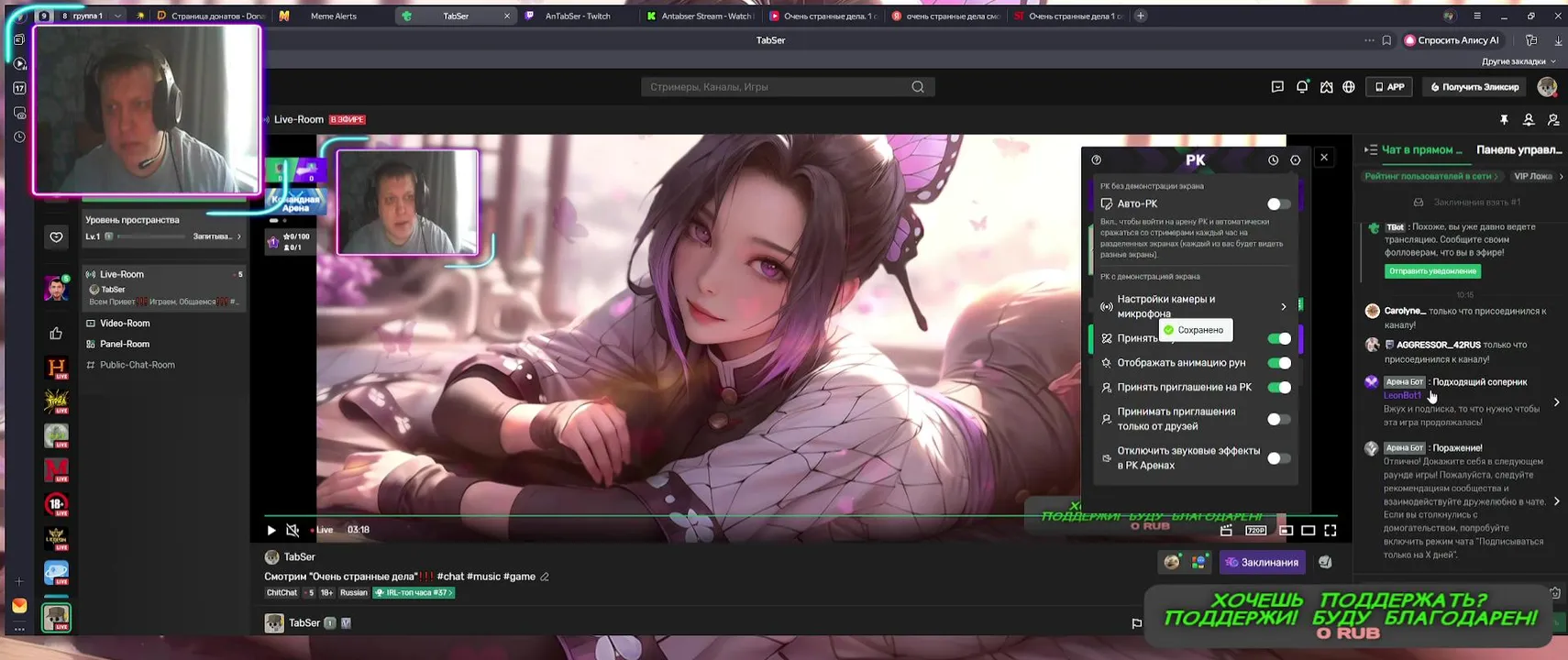Click the thumbs-up sidebar icon
The width and height of the screenshot is (1568, 660).
[56, 334]
